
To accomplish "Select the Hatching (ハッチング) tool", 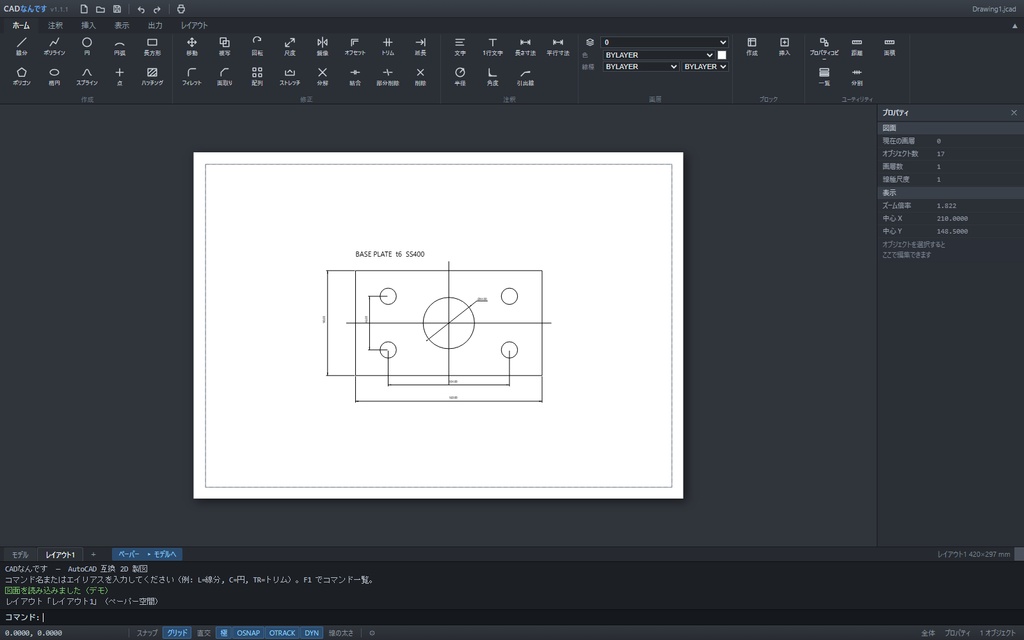I will (152, 76).
